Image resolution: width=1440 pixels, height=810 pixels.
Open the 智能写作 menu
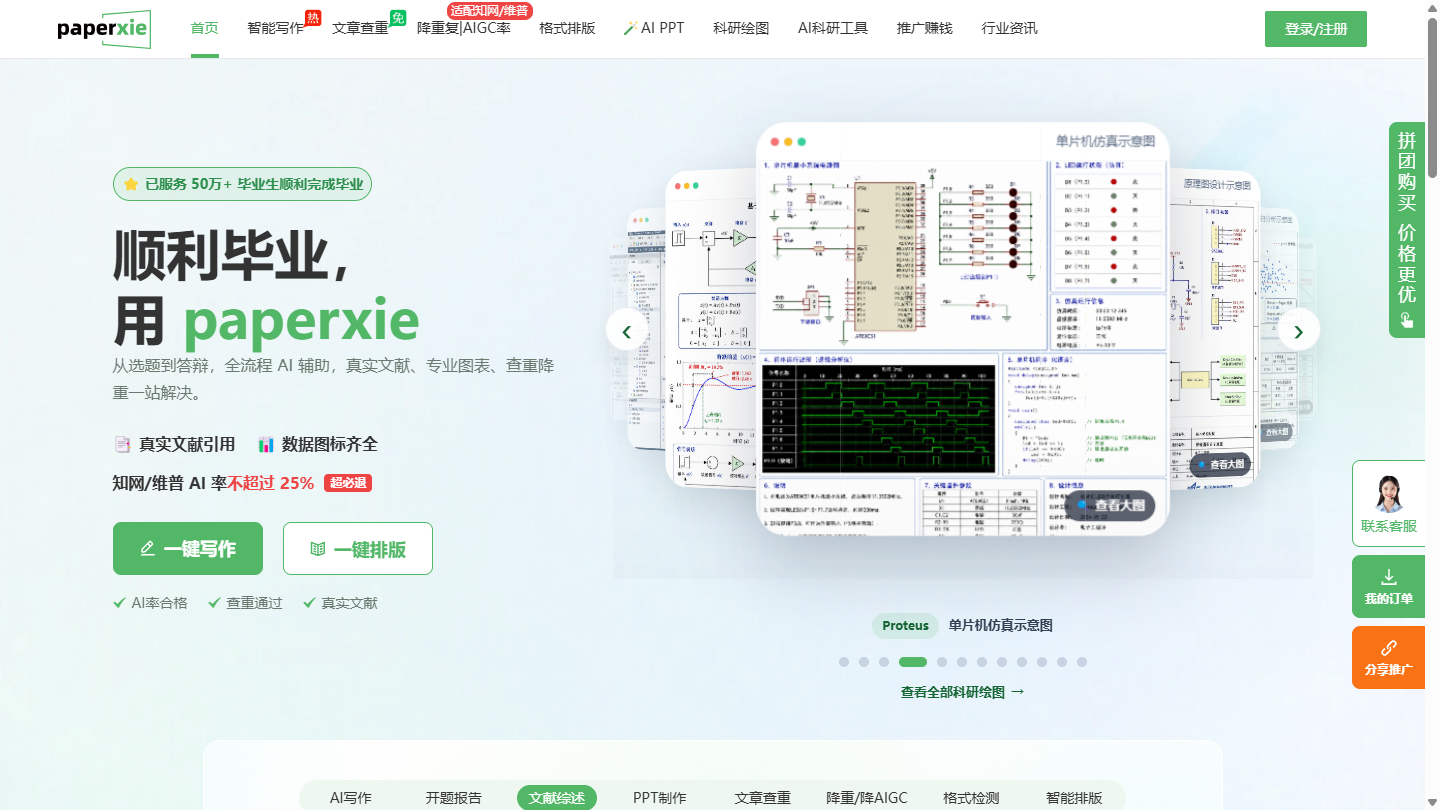[x=275, y=28]
